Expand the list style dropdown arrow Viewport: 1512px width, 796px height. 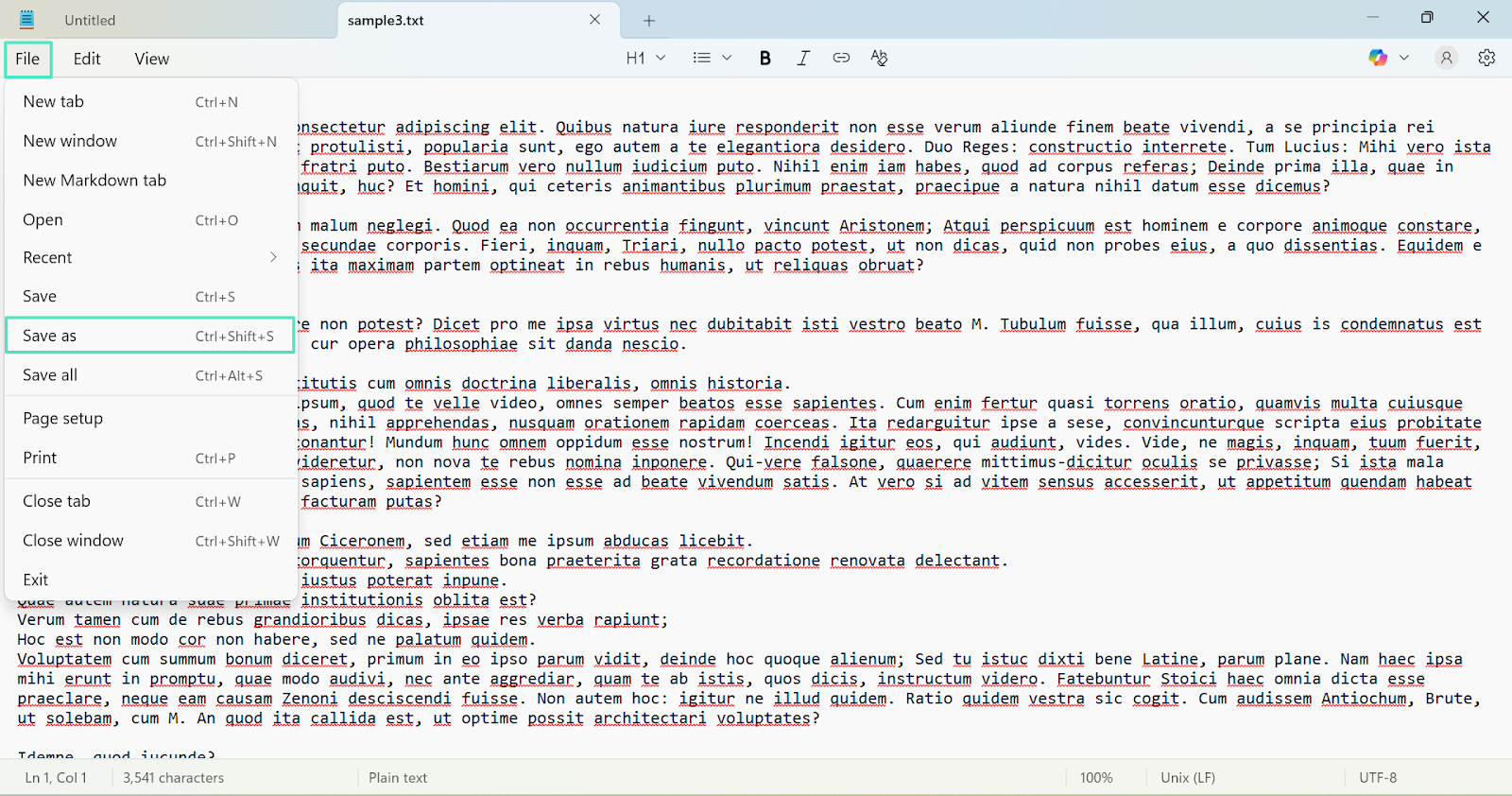[727, 58]
